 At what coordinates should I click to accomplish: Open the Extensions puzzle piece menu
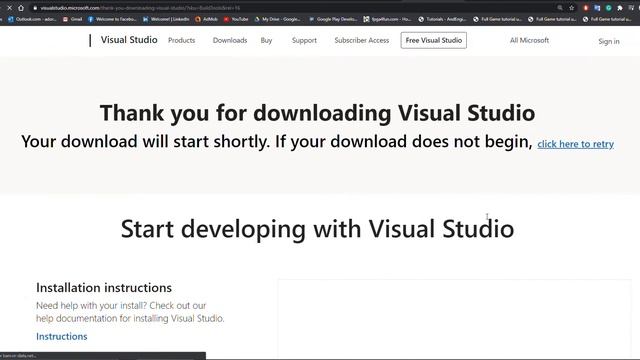[620, 8]
